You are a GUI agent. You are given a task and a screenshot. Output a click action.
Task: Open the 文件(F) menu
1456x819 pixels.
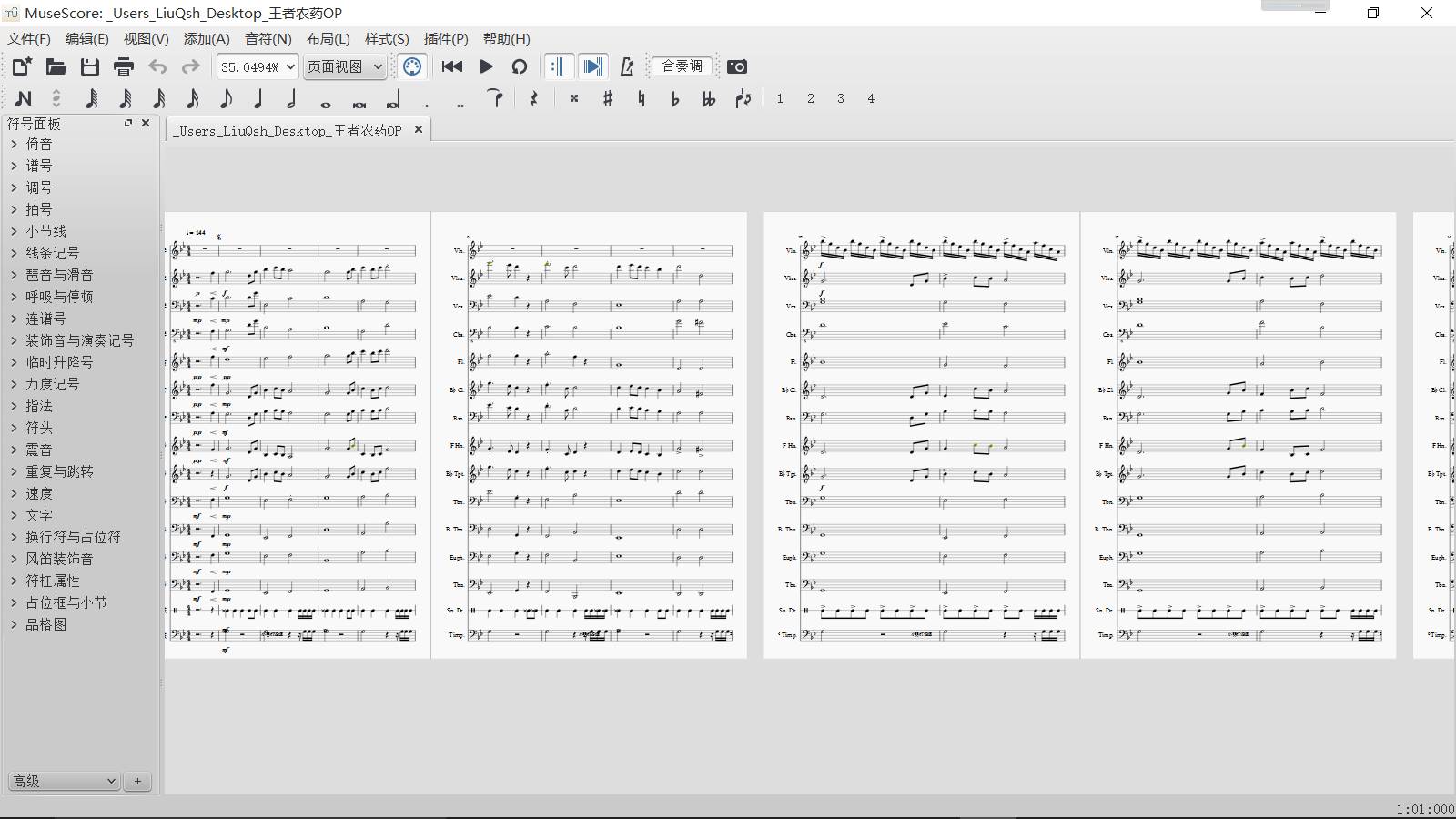click(x=29, y=38)
